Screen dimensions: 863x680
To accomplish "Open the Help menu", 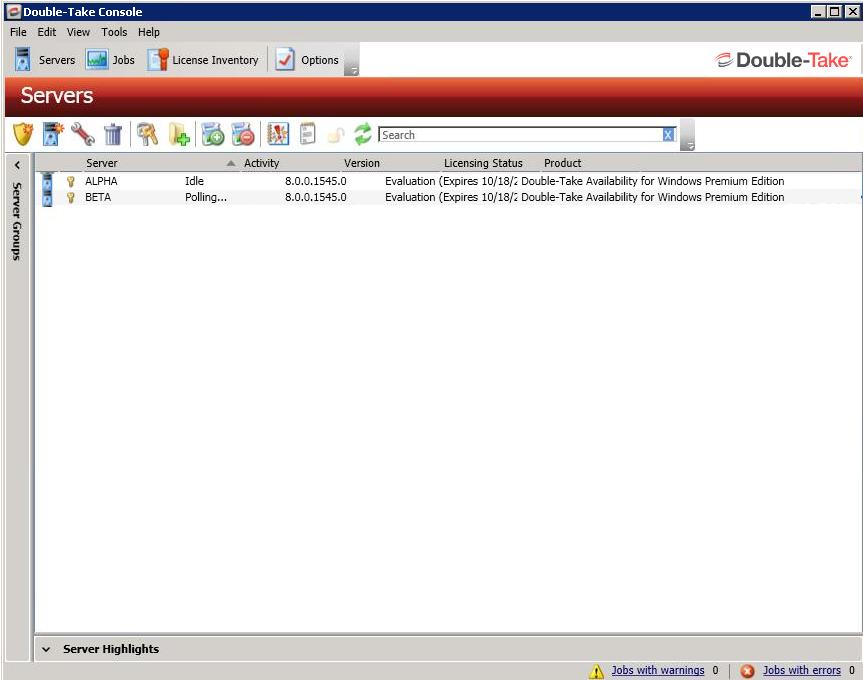I will click(x=149, y=32).
